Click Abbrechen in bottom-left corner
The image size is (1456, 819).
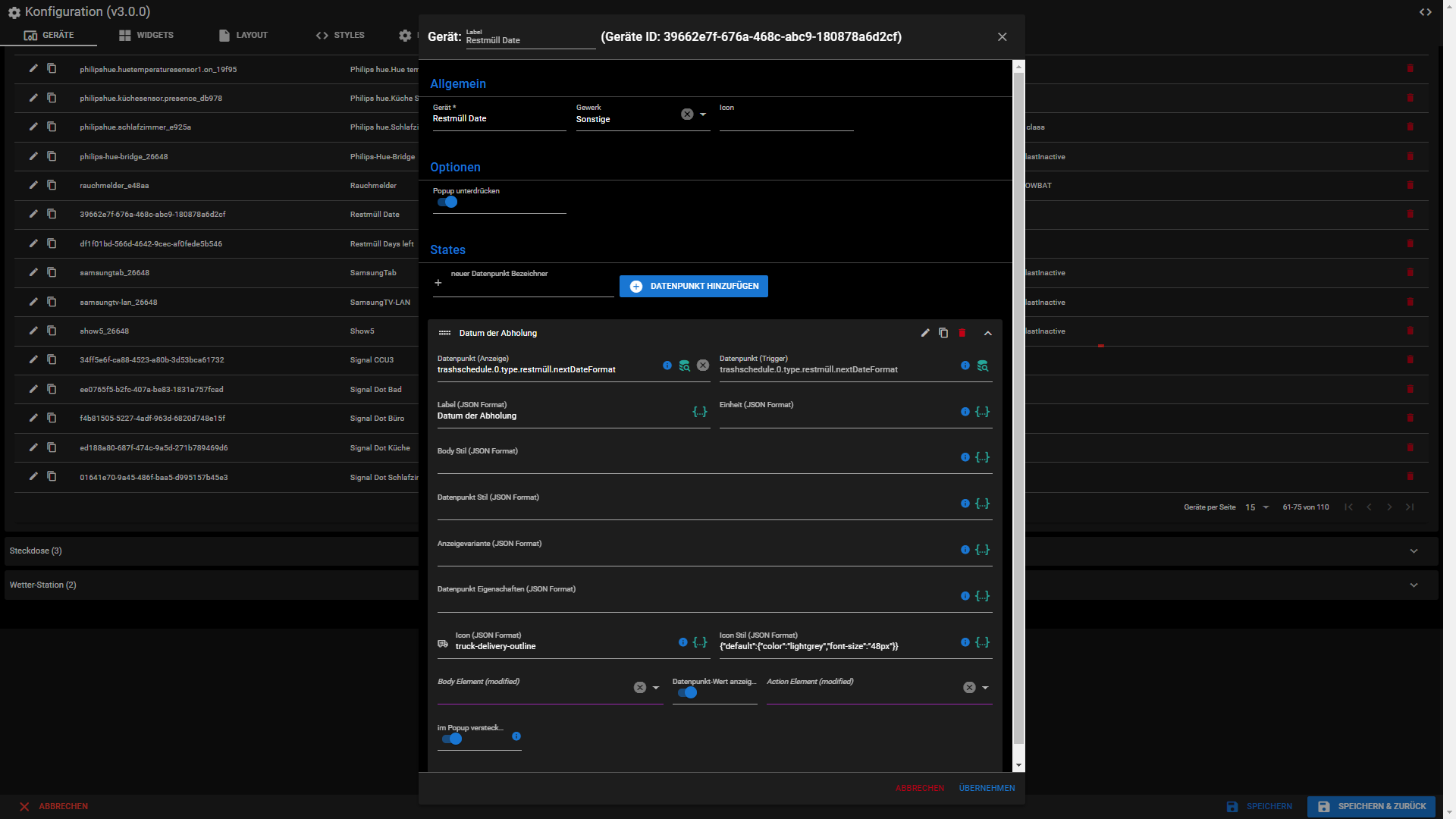[54, 807]
